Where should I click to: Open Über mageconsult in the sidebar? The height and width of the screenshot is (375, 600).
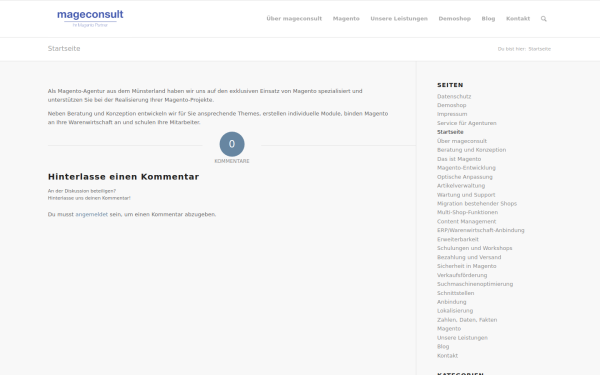coord(462,141)
